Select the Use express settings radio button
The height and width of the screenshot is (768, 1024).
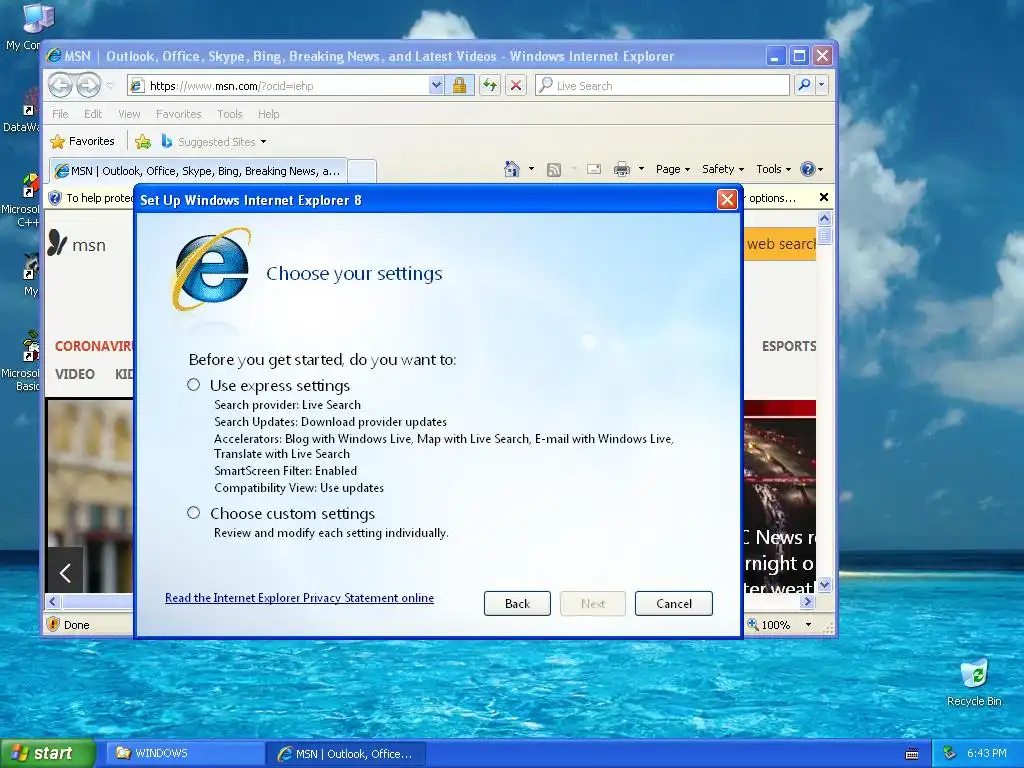coord(193,385)
